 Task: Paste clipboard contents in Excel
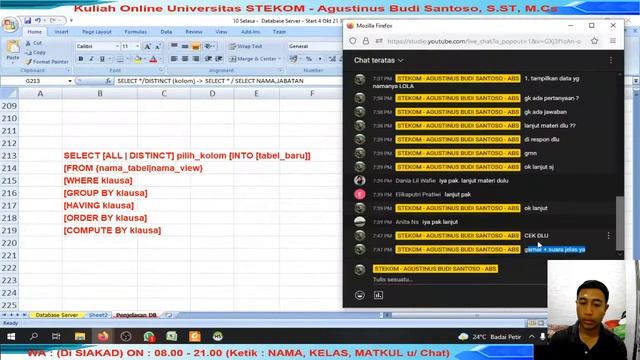click(x=13, y=52)
